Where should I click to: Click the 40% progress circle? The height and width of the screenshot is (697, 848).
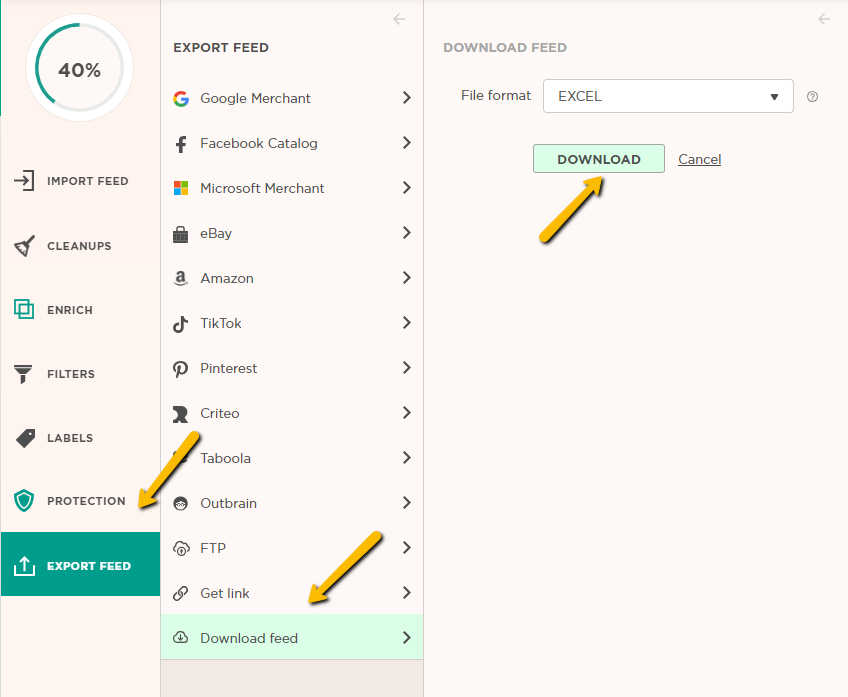tap(79, 70)
